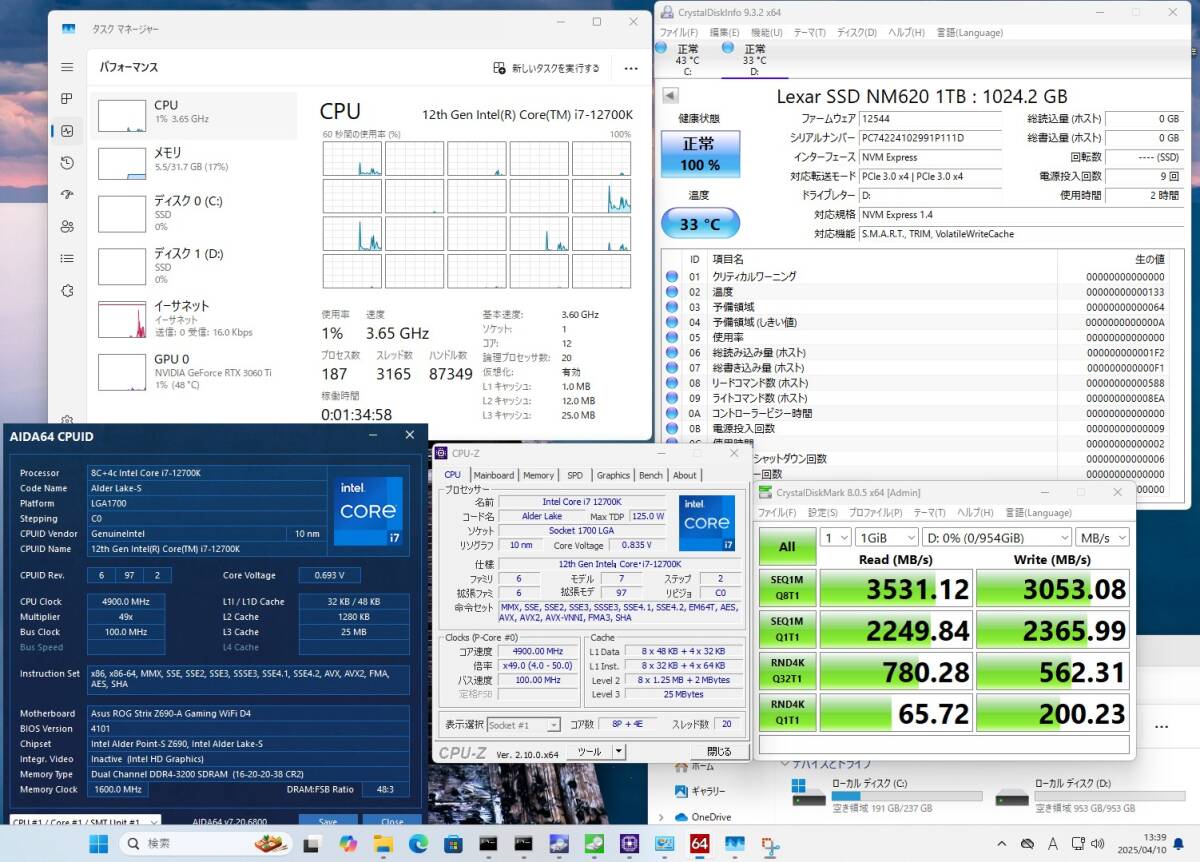Click the 正常 100 % health status button
The height and width of the screenshot is (862, 1200).
700,155
